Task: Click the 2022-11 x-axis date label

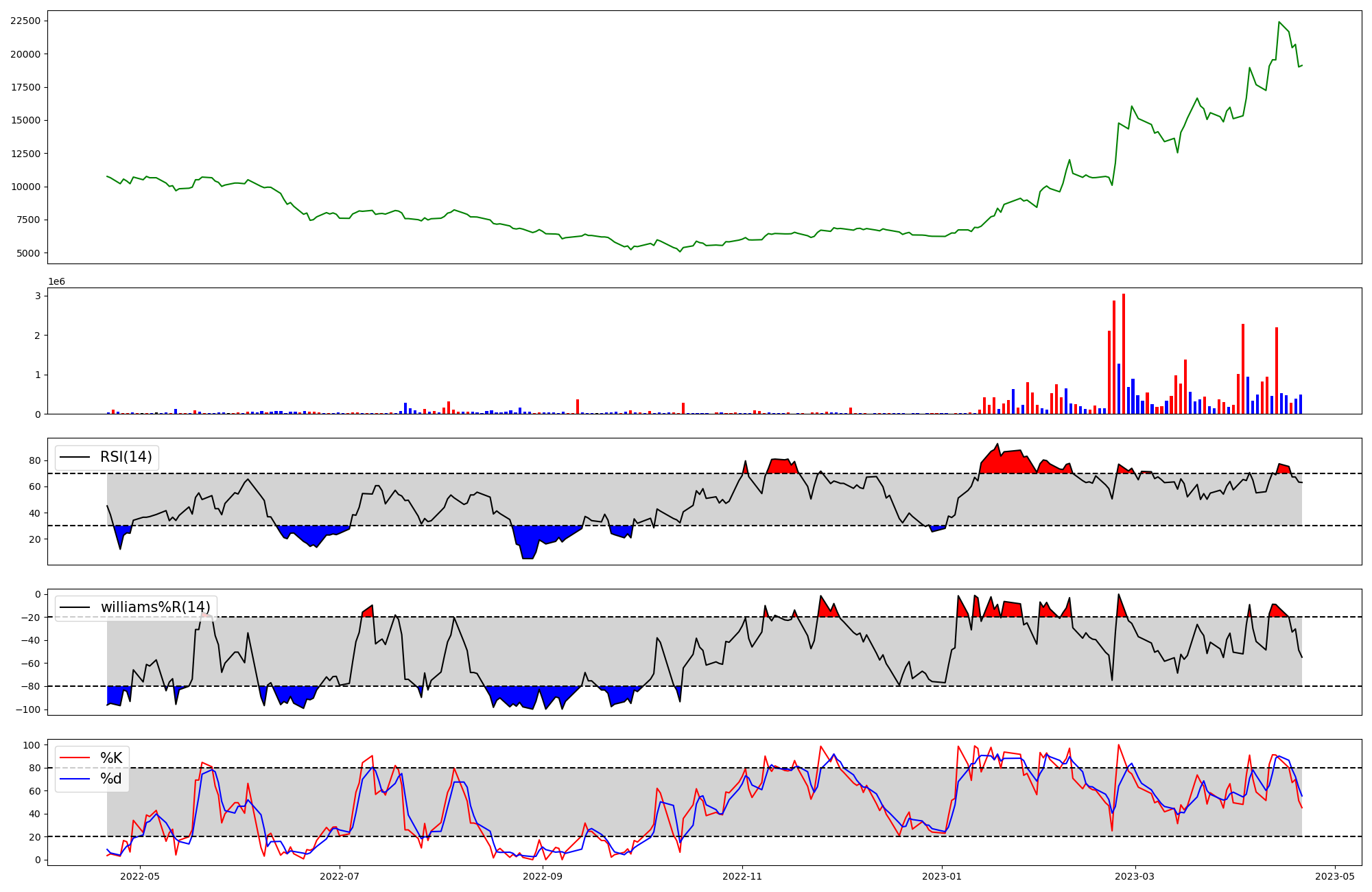Action: (742, 876)
